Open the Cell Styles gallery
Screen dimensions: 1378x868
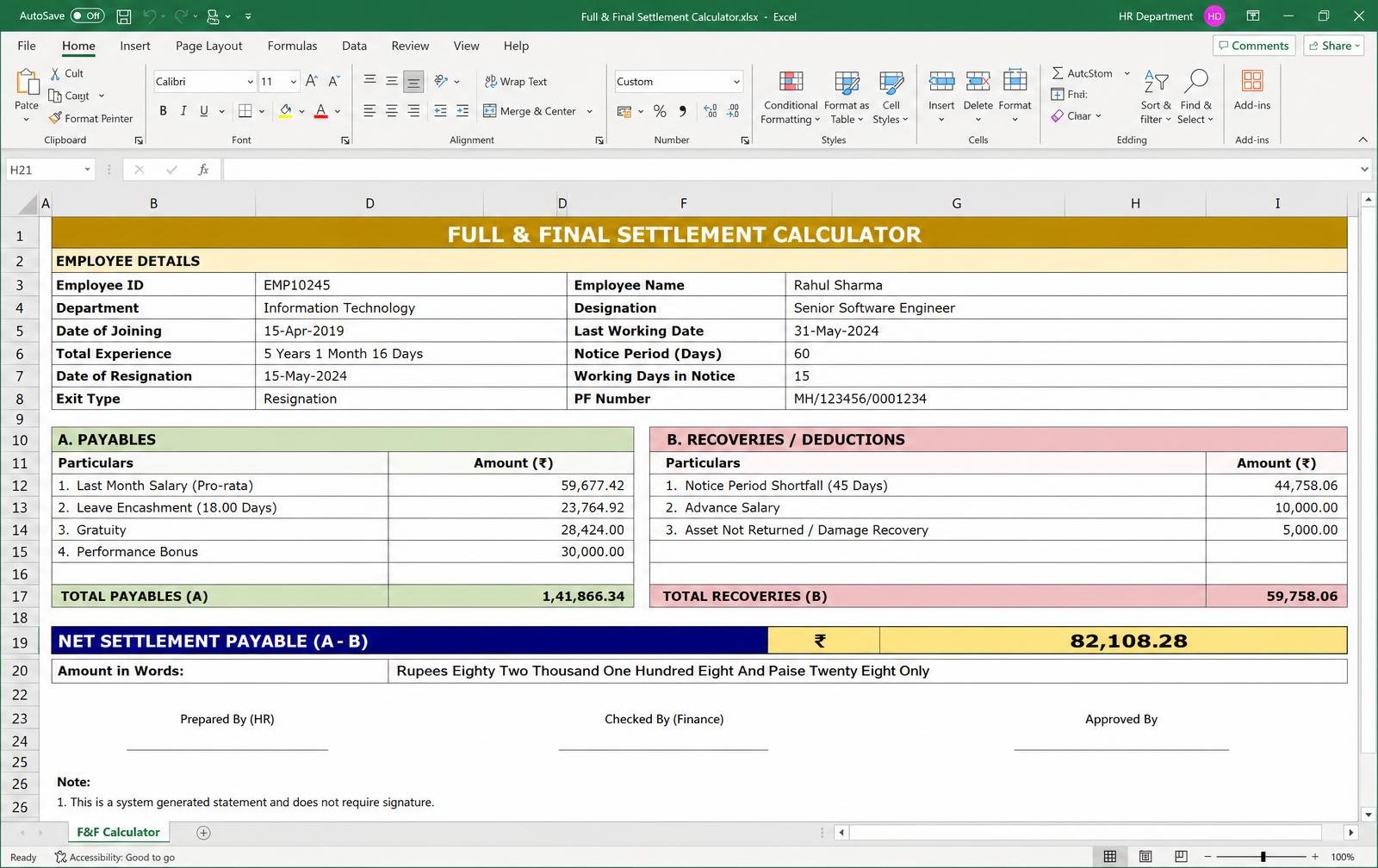pyautogui.click(x=891, y=97)
